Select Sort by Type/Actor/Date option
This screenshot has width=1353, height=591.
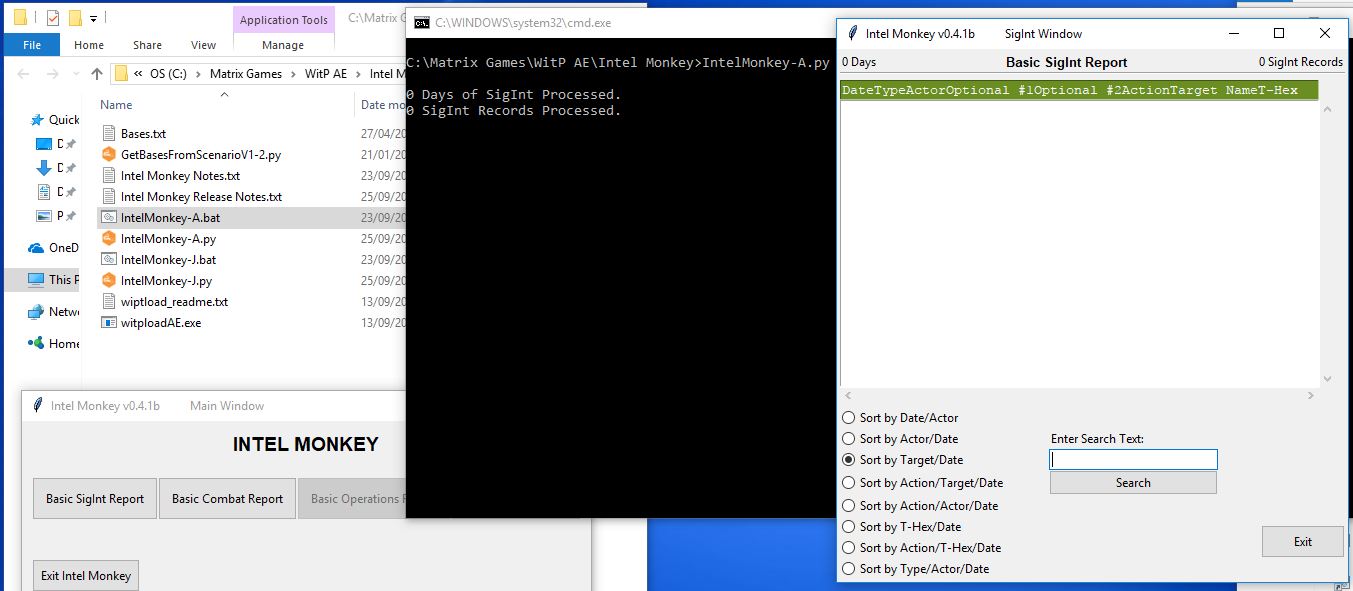pos(849,569)
